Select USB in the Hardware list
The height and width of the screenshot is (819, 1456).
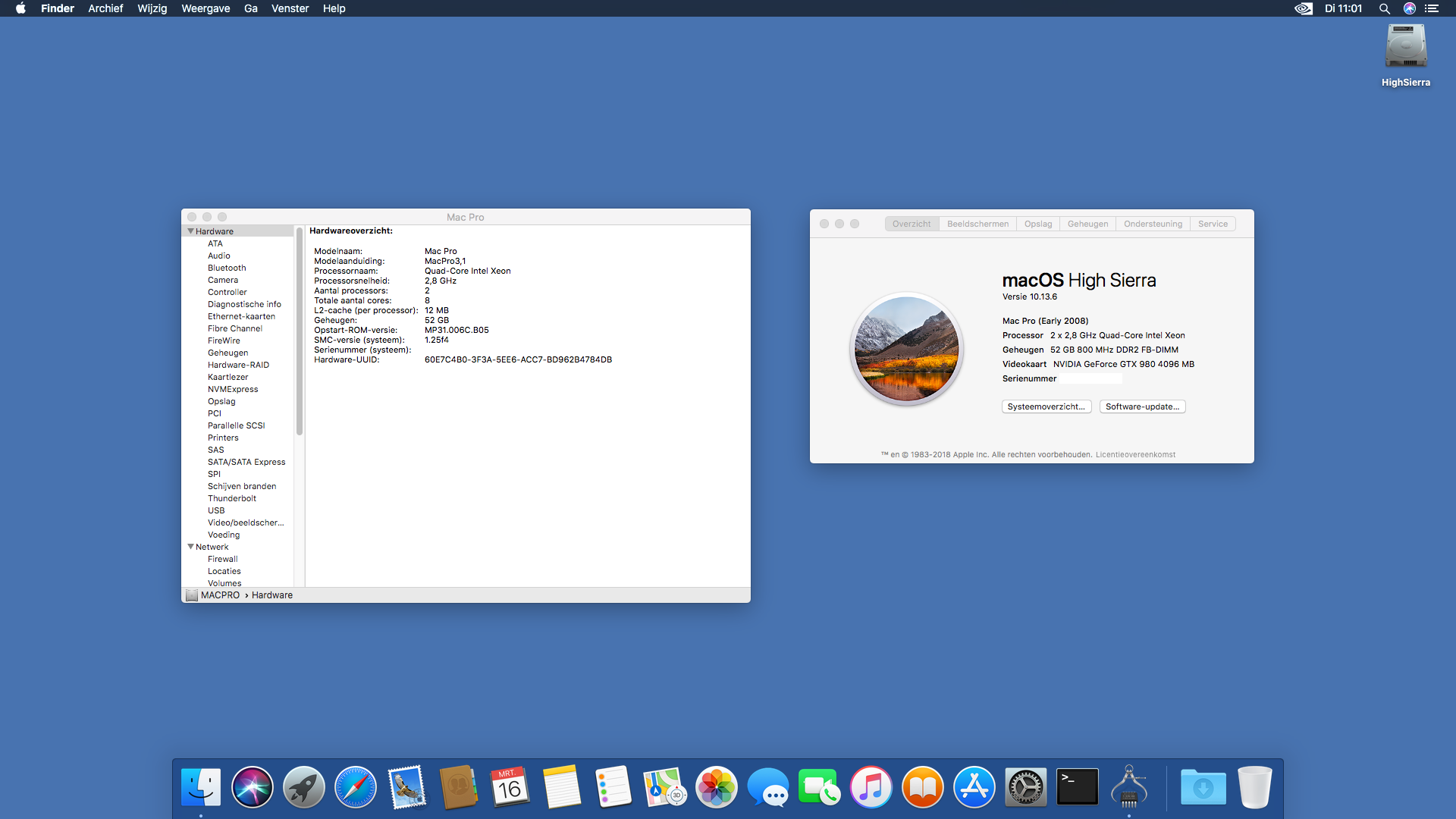click(216, 510)
